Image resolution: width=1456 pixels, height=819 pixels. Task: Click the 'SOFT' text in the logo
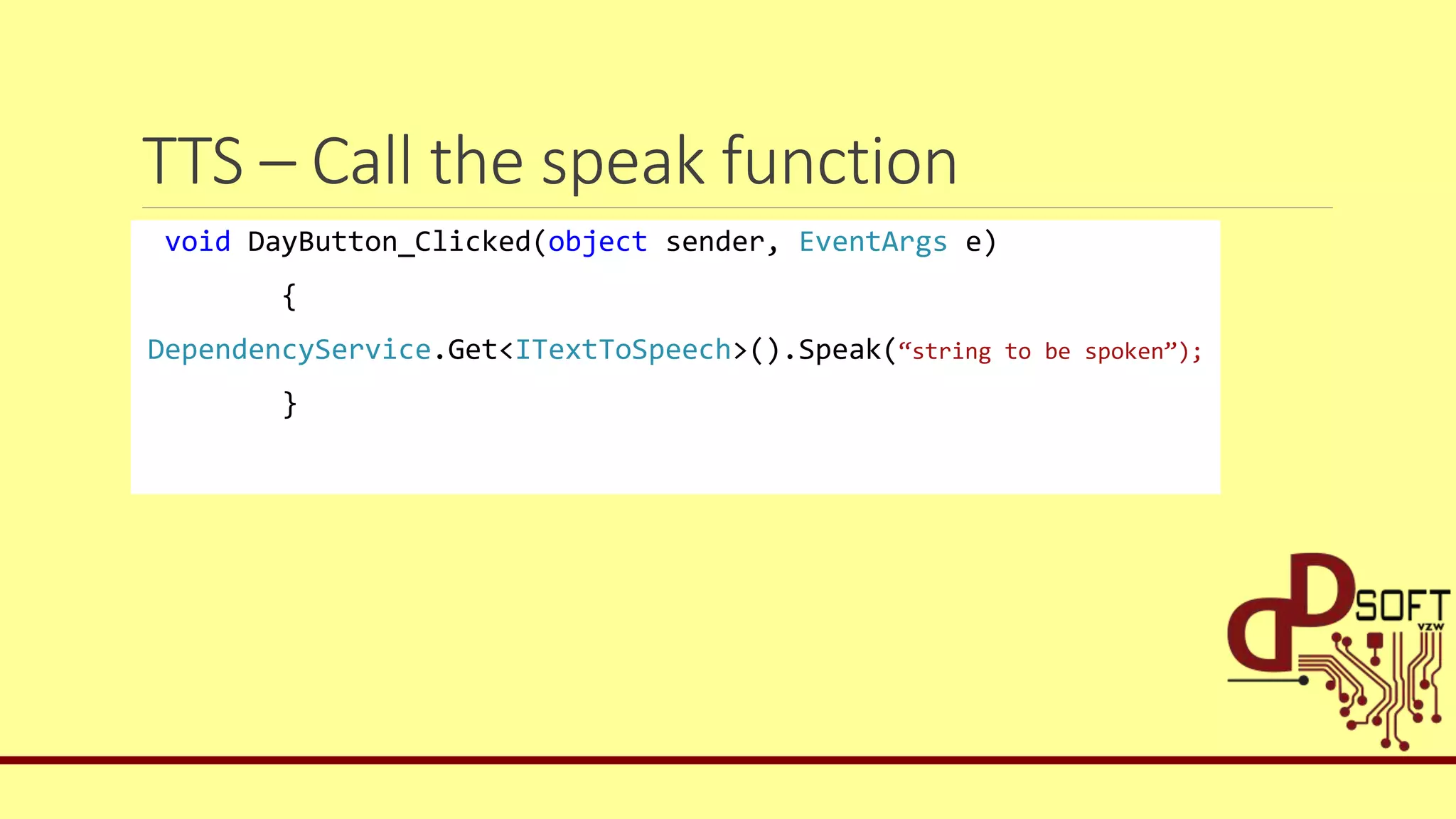click(x=1402, y=606)
